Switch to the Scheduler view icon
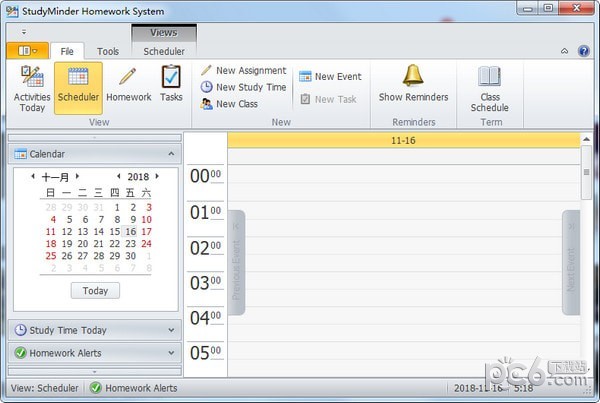The image size is (600, 403). click(78, 88)
